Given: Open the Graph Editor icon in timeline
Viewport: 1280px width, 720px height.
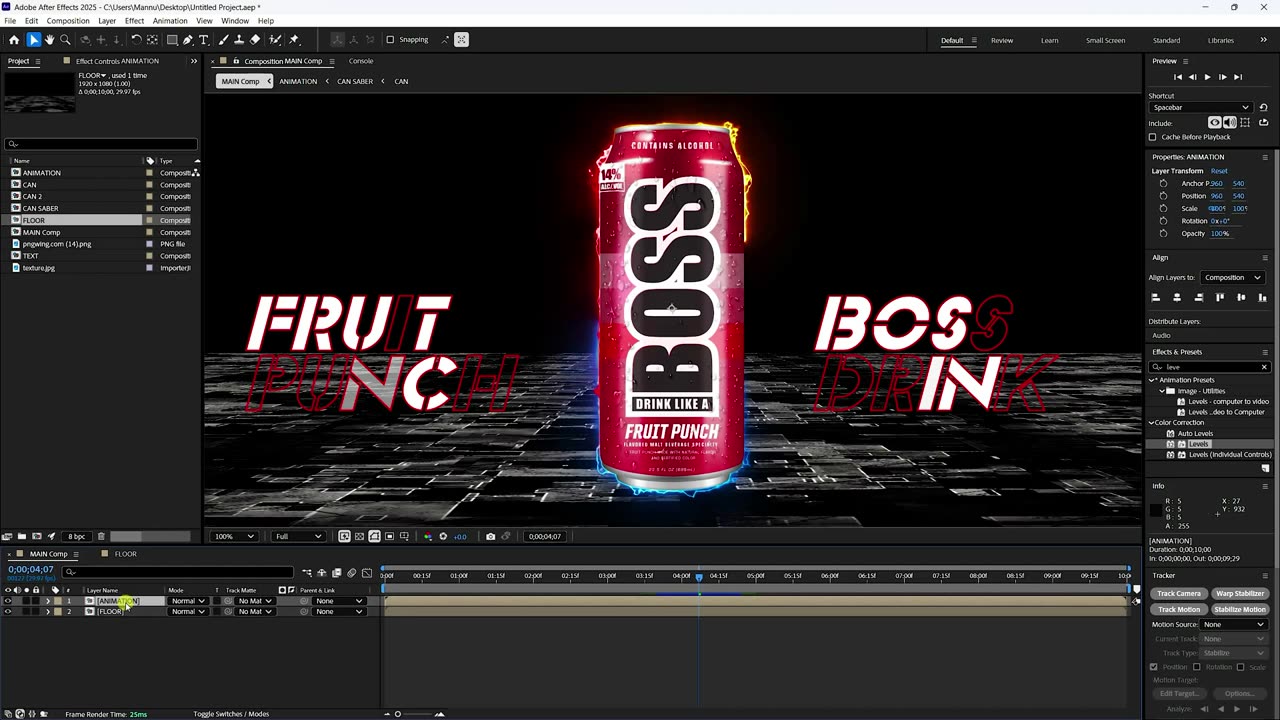Looking at the screenshot, I should 366,573.
